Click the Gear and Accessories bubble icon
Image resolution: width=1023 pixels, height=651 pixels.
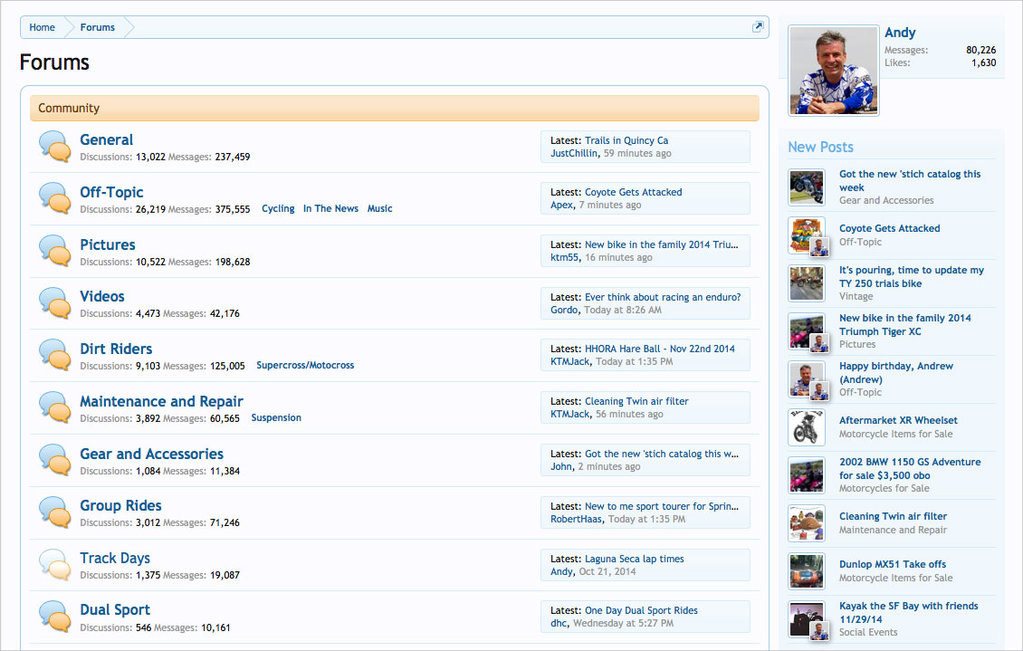55,460
